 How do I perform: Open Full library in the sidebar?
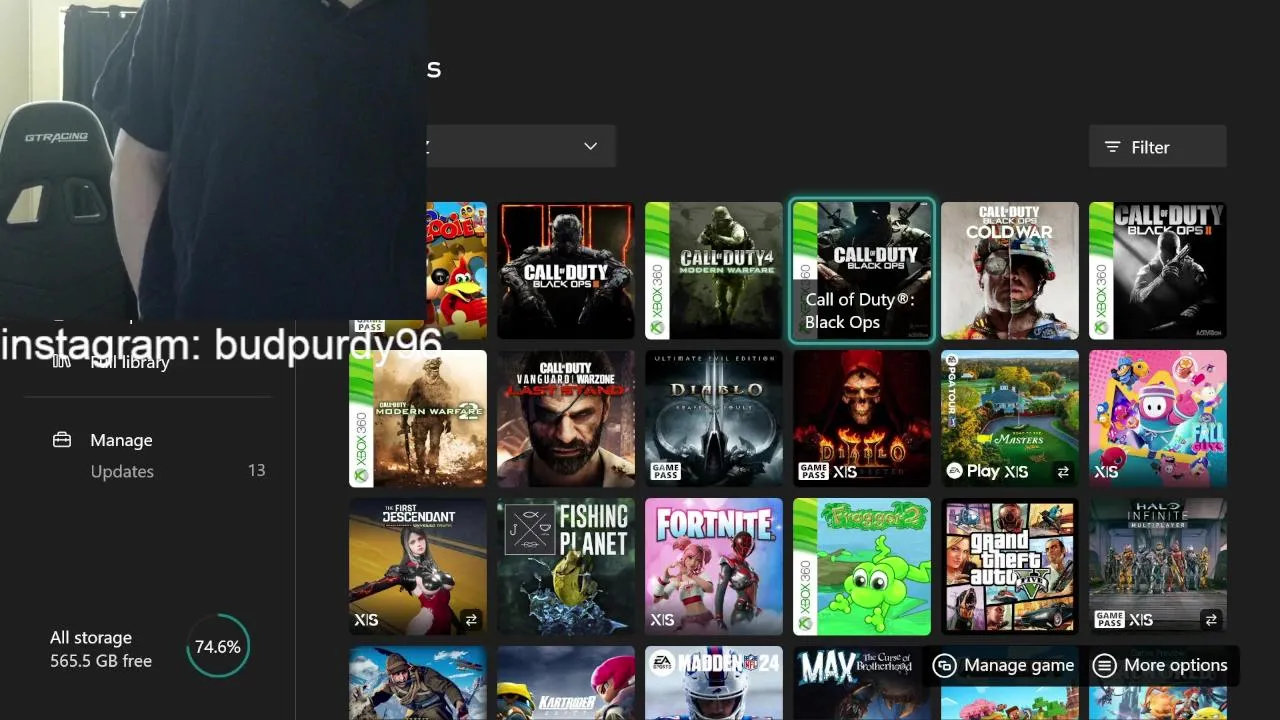point(130,362)
